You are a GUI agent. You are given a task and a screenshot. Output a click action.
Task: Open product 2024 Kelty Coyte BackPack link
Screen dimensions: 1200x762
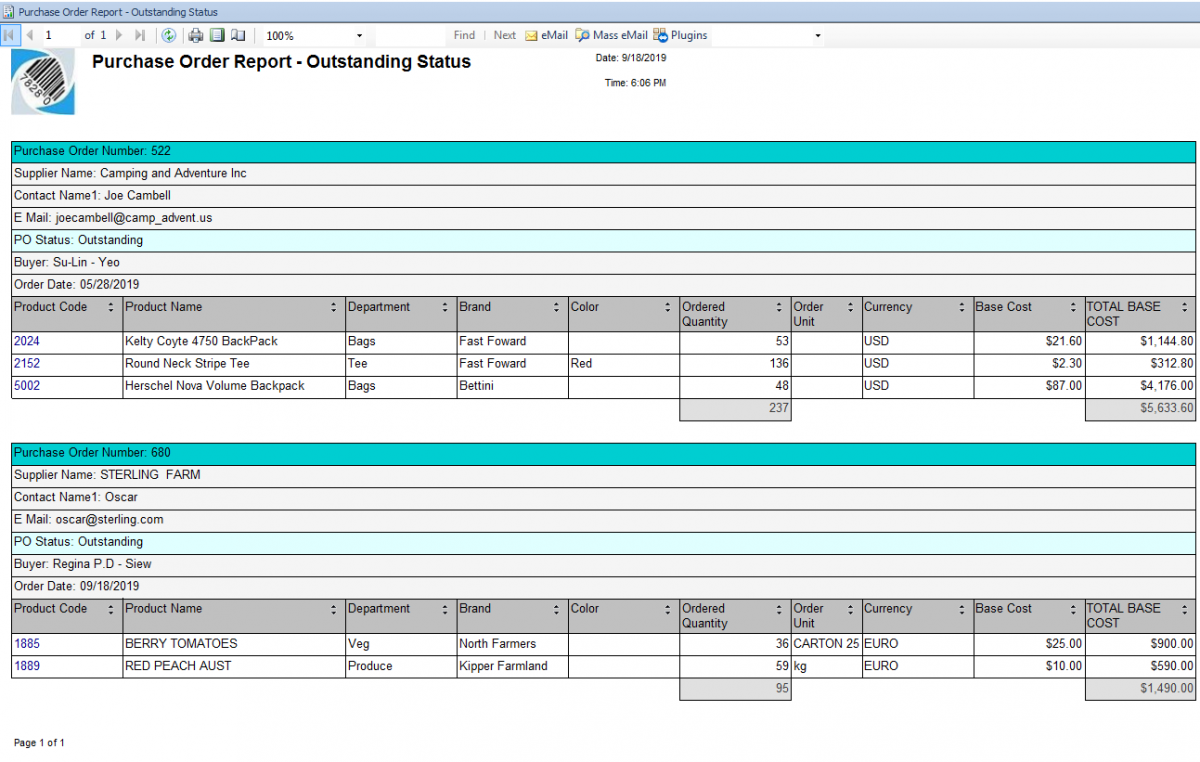coord(27,341)
